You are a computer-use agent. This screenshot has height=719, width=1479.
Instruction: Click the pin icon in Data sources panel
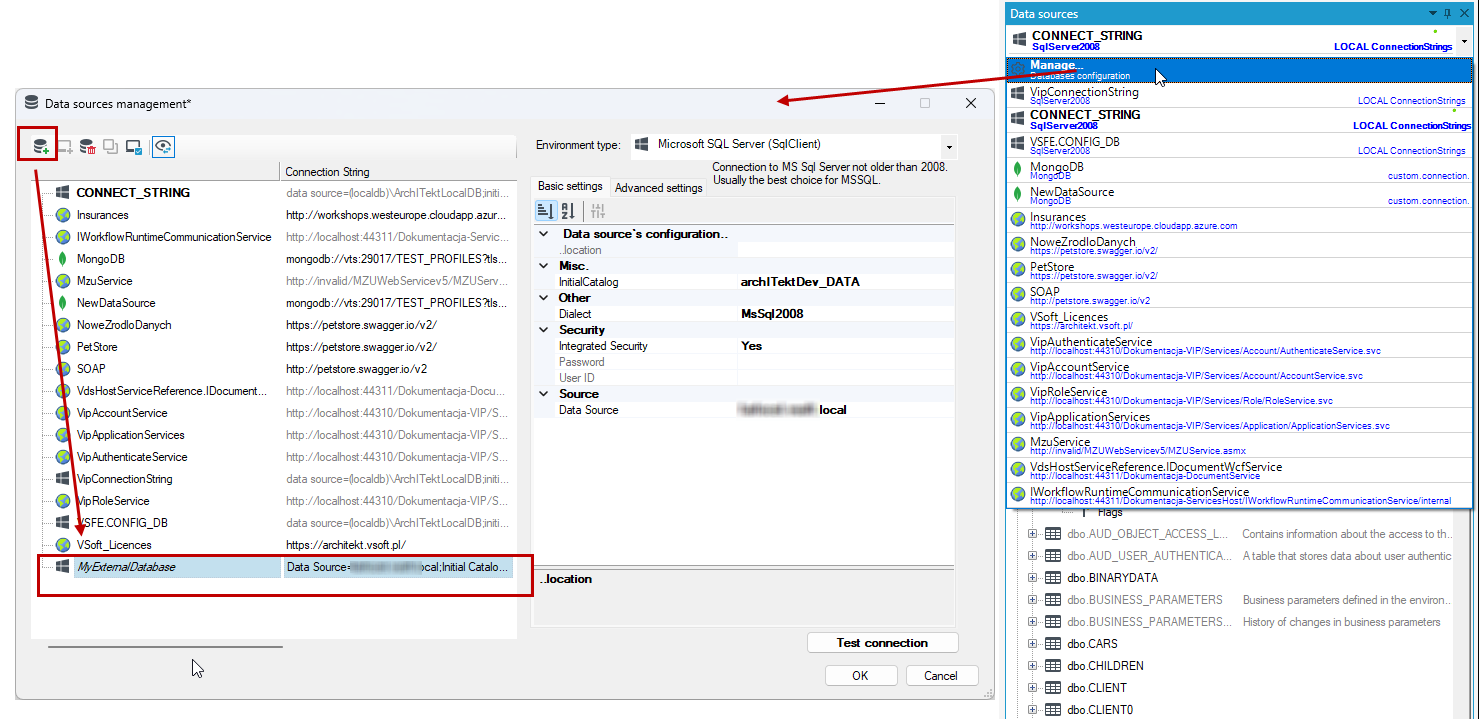pos(1447,13)
